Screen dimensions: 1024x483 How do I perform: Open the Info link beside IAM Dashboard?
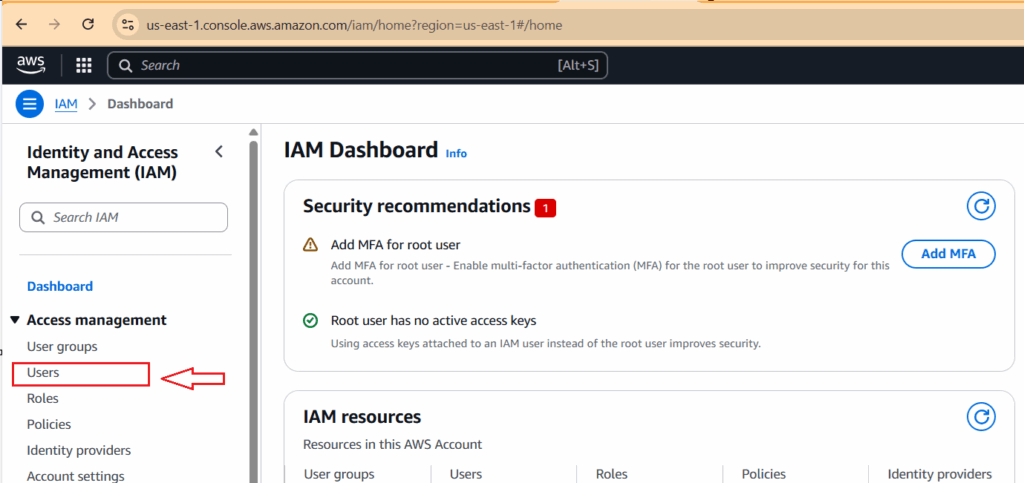[456, 153]
